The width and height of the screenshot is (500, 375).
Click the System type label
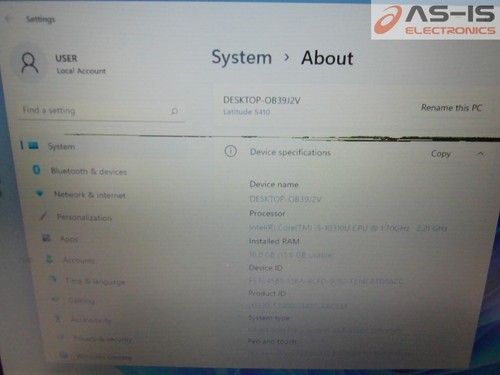pyautogui.click(x=269, y=318)
